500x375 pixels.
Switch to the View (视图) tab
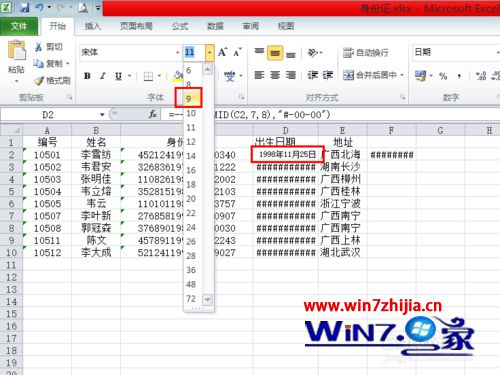point(286,26)
